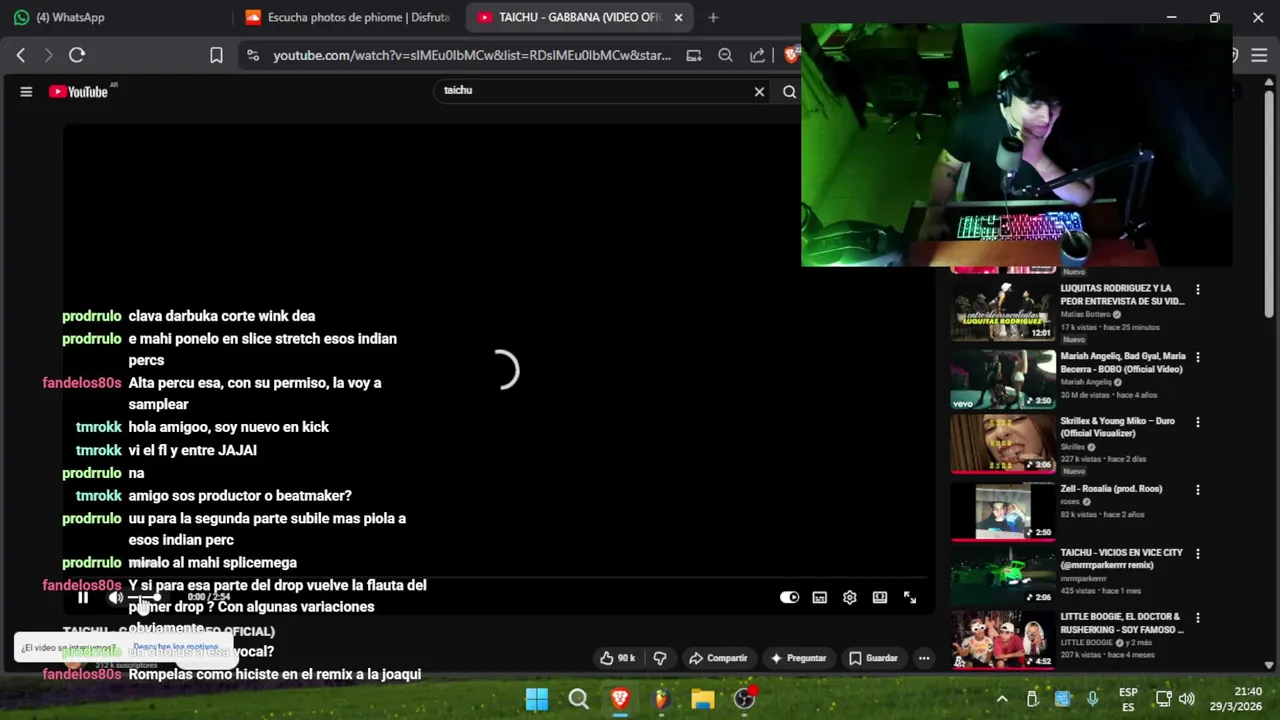Open LUQUITAS RODRIGUEZ Y LA PEOR ENTREVISTA title
The width and height of the screenshot is (1280, 720).
pos(1122,295)
